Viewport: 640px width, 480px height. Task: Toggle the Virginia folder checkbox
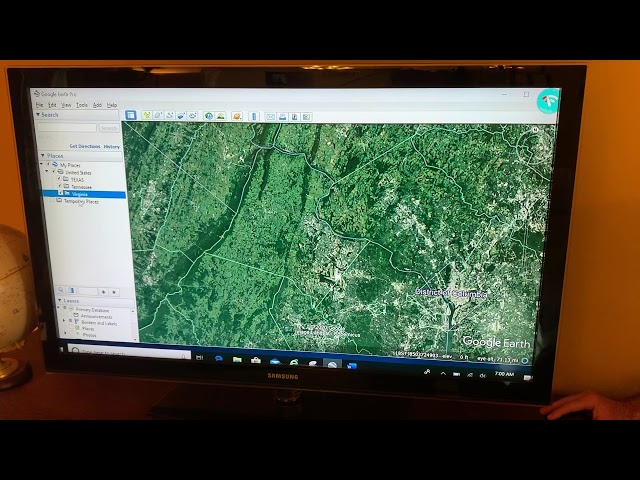(x=61, y=193)
